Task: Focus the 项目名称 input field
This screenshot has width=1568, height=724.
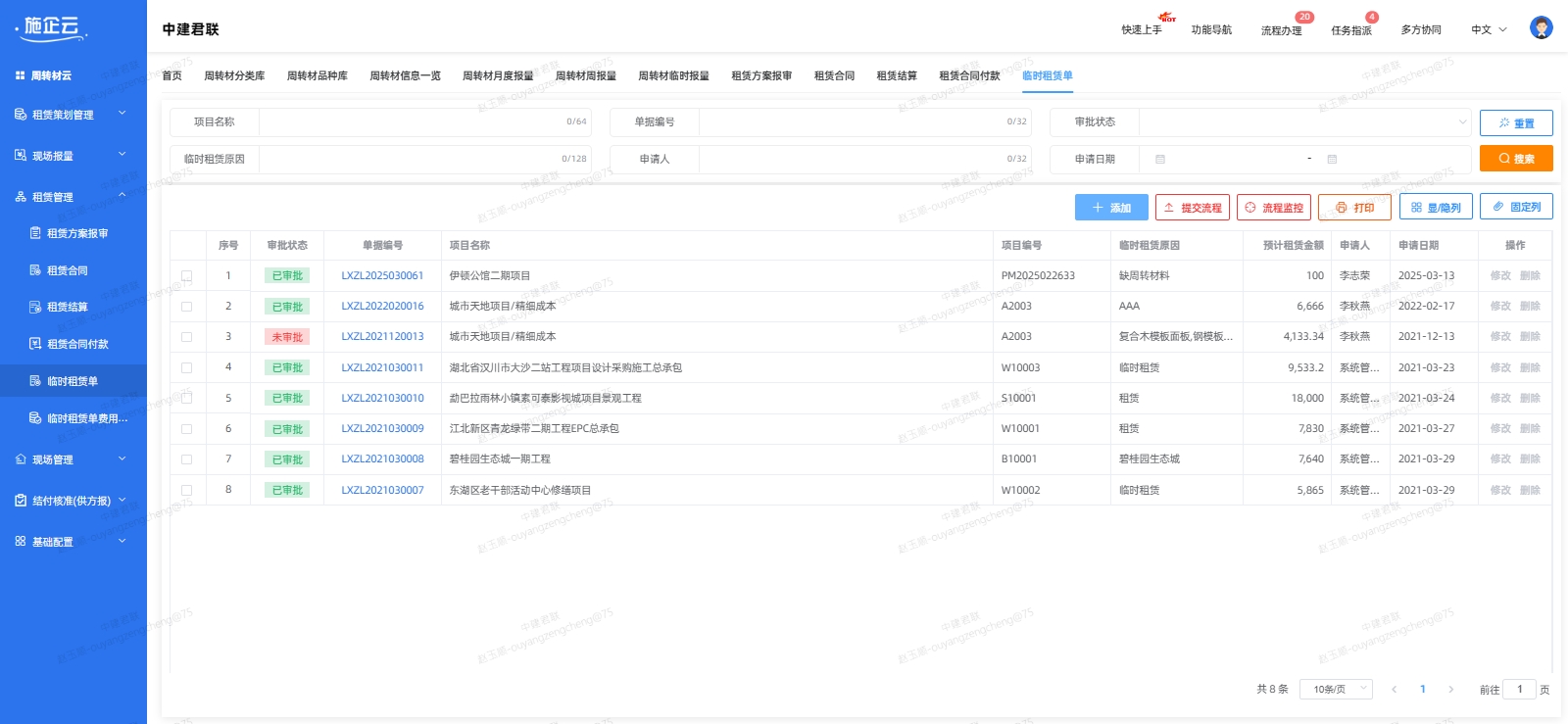Action: 423,122
